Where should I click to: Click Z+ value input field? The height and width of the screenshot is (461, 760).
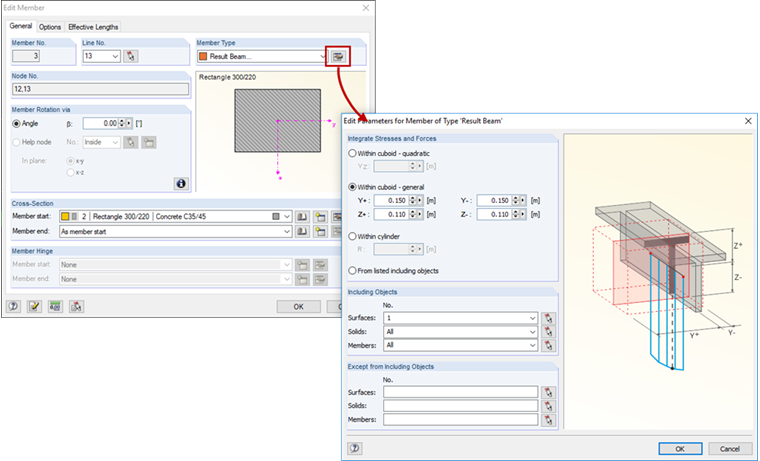pos(391,214)
